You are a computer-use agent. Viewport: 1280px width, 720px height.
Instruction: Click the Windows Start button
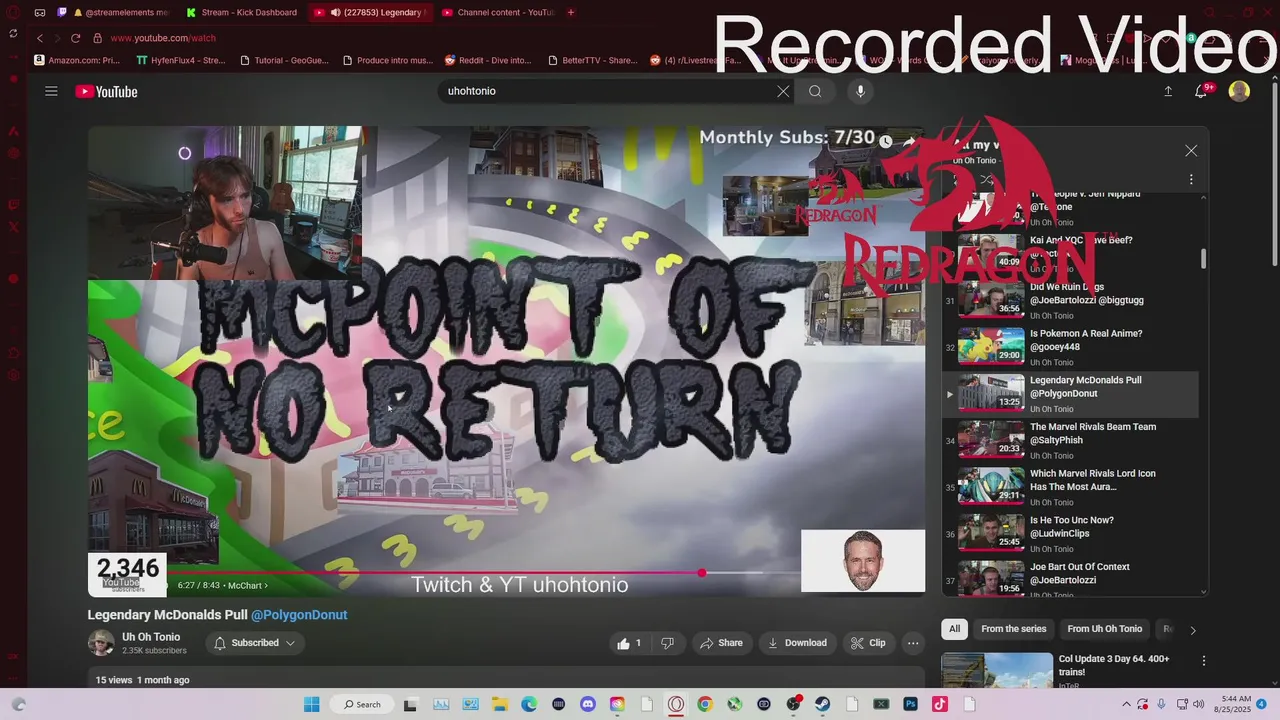tap(311, 704)
